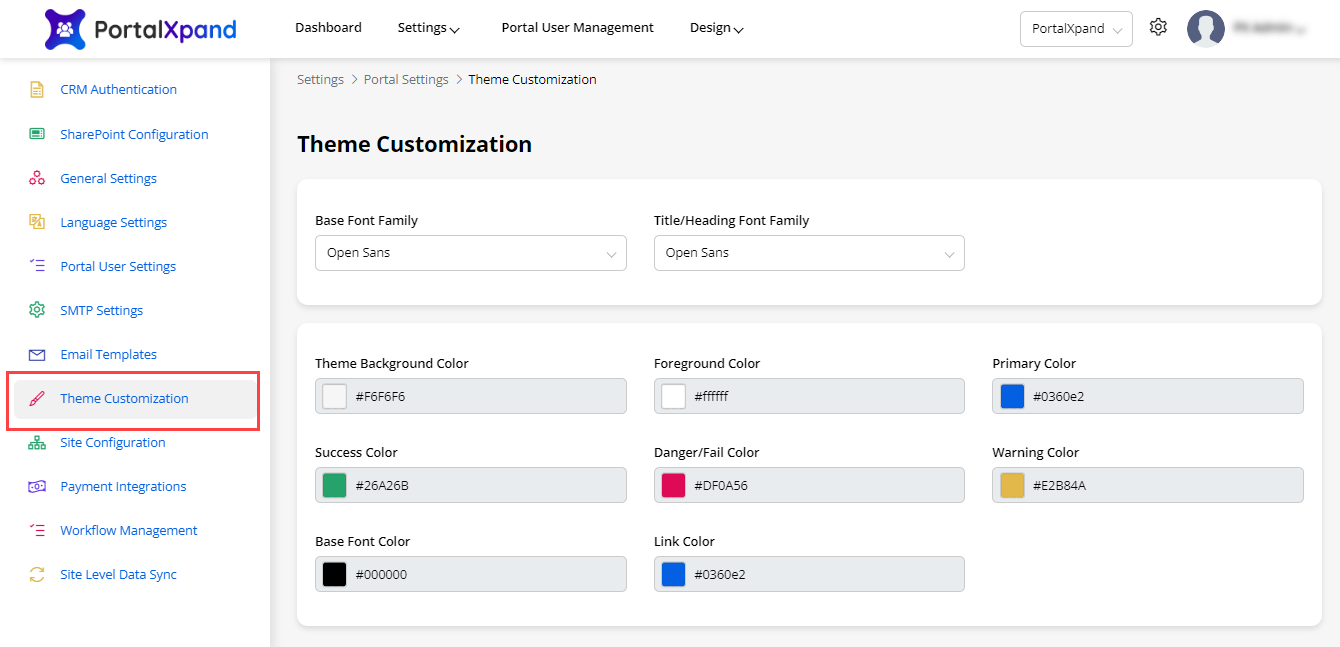Click the Email Templates envelope icon

click(x=37, y=354)
